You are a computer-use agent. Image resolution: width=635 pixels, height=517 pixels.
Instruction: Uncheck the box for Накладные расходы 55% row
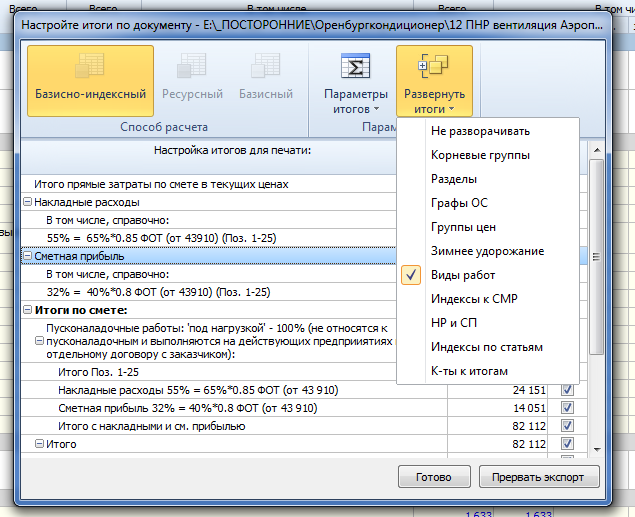(567, 390)
